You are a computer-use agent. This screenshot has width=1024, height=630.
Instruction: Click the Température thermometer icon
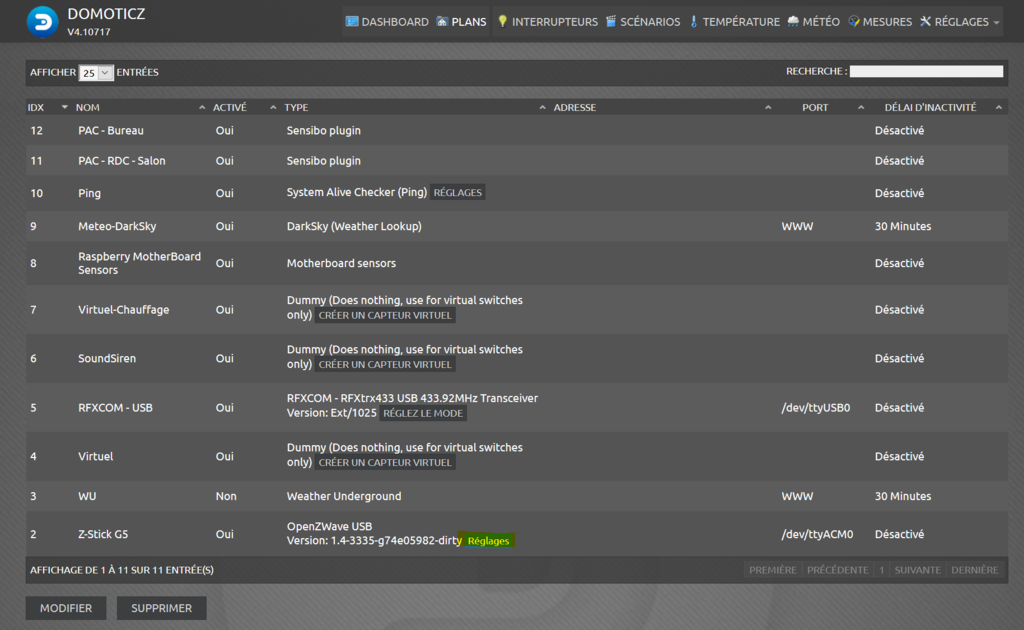[693, 21]
